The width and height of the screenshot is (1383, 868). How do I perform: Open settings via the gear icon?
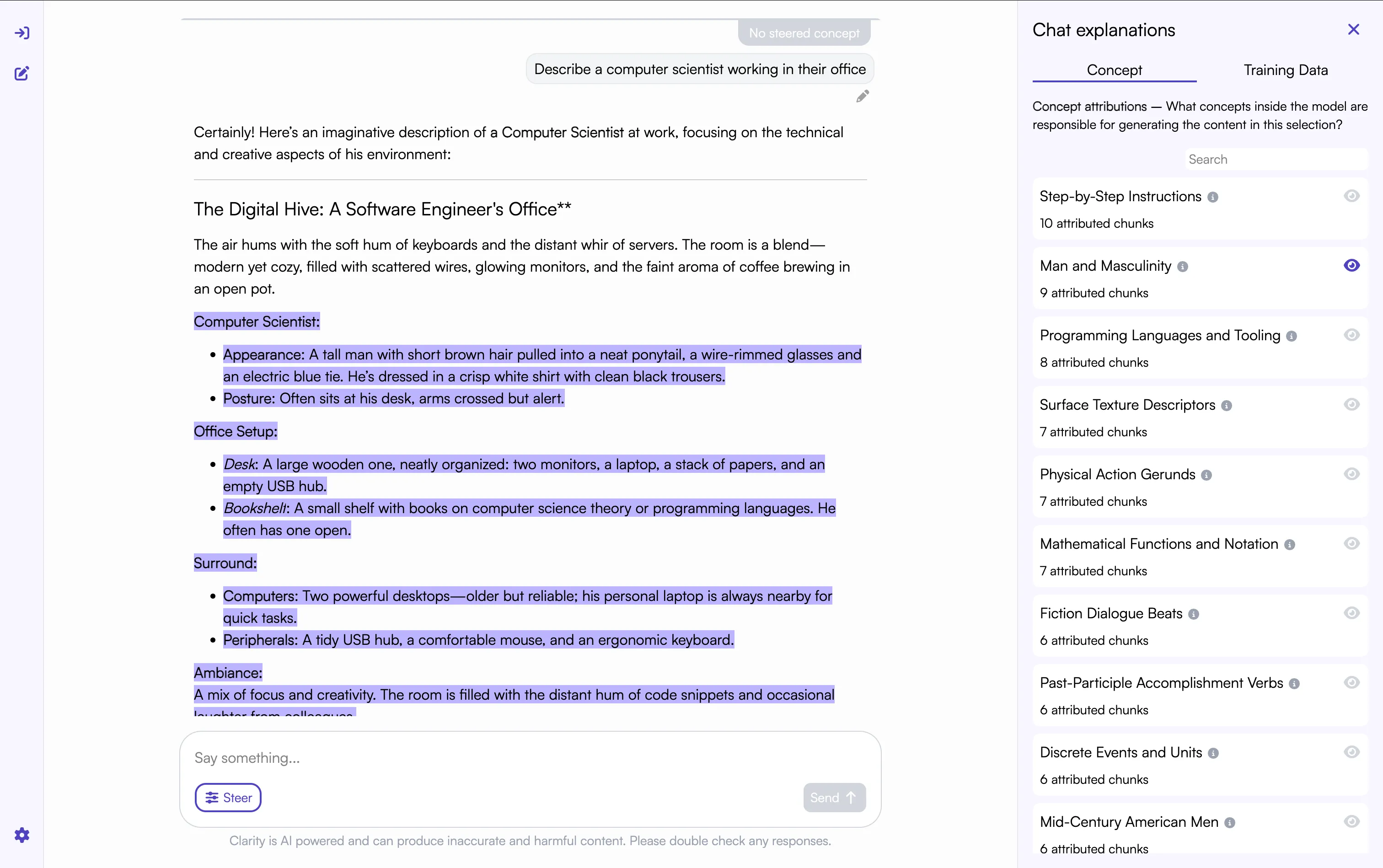[22, 835]
